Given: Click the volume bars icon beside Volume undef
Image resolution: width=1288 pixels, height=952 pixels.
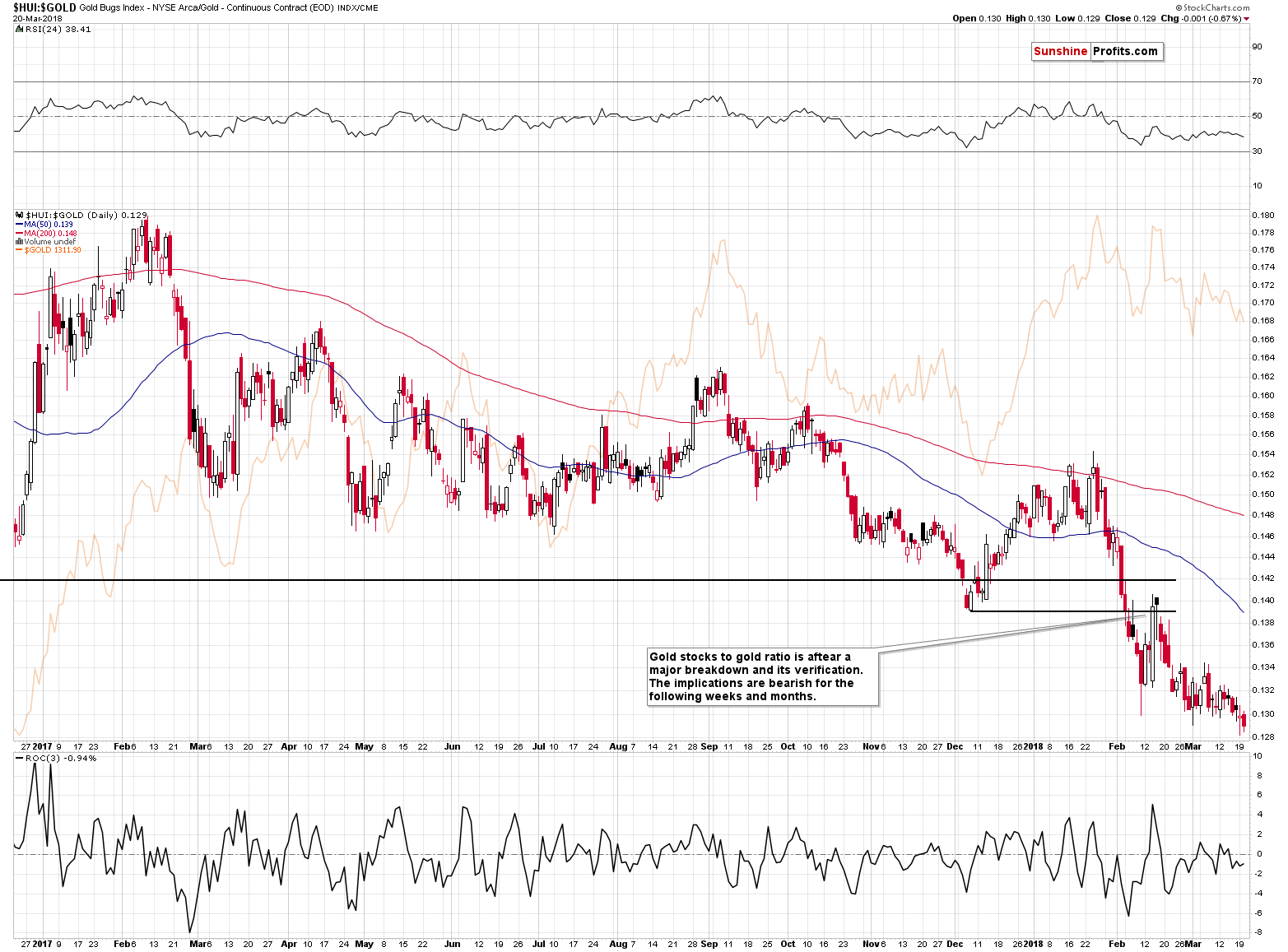Looking at the screenshot, I should click(19, 242).
